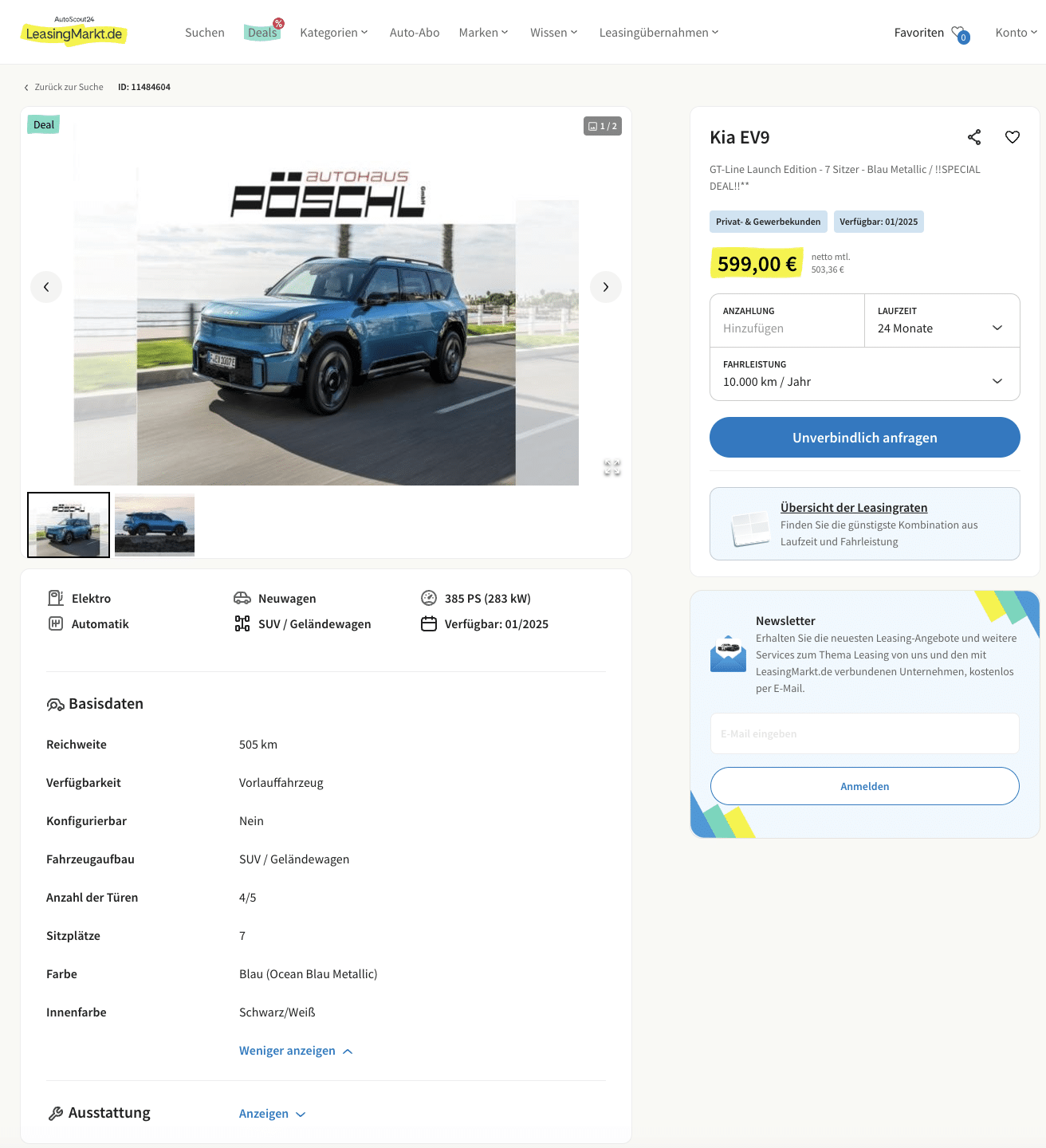This screenshot has height=1148, width=1046.
Task: Click the Reichweite value 505 km
Action: (x=258, y=745)
